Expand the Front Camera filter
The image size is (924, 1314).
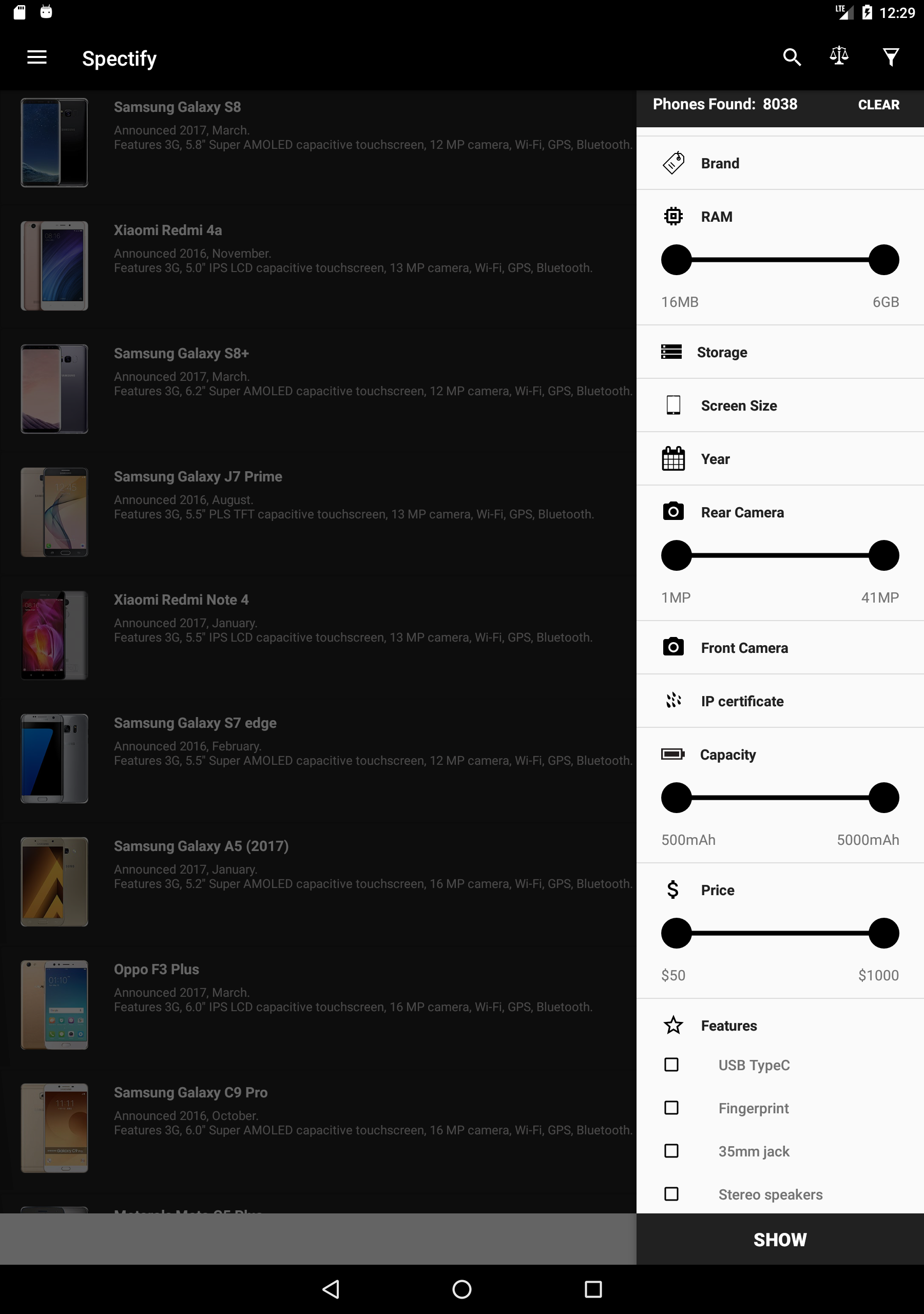point(780,647)
